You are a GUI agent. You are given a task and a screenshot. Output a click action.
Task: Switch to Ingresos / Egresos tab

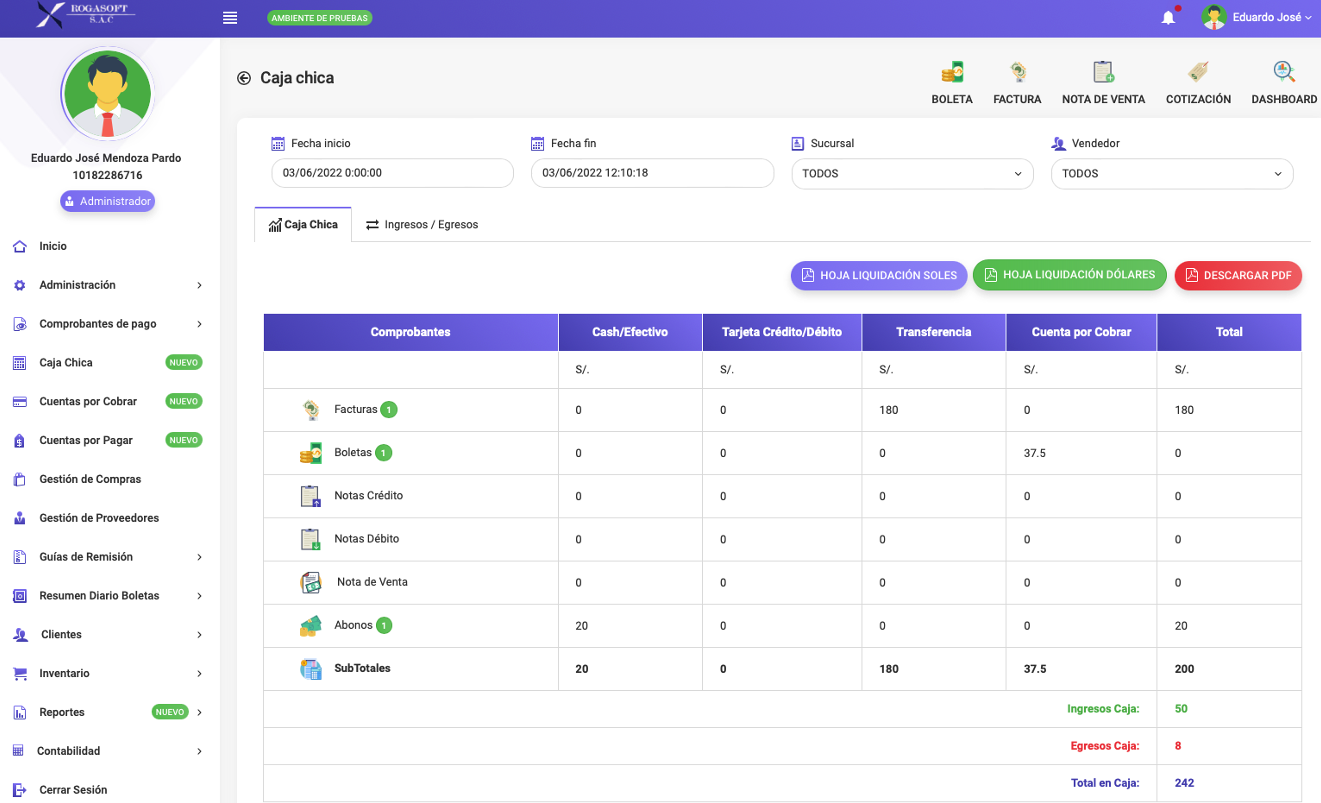click(422, 225)
